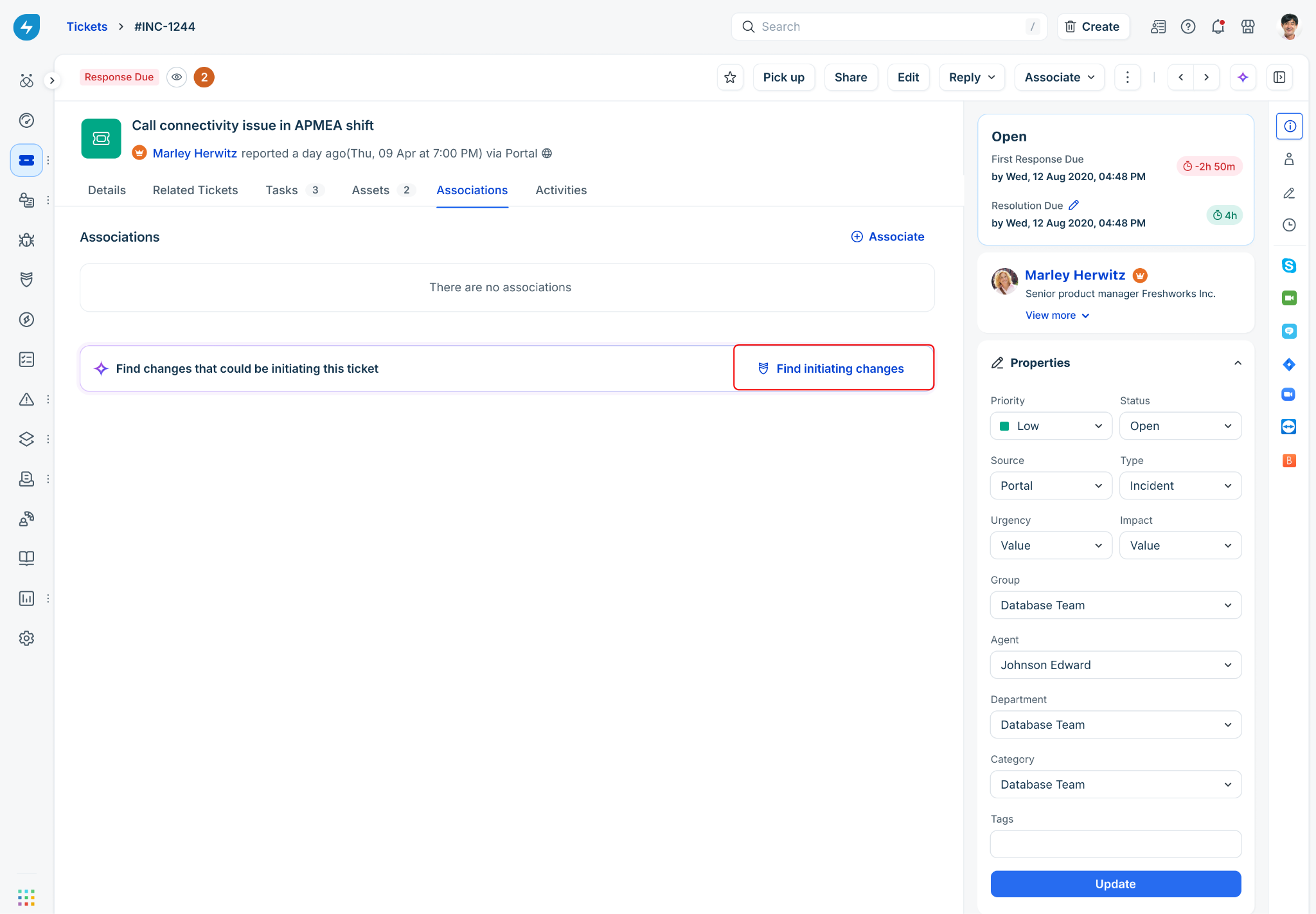Screen dimensions: 1316x914
Task: Open the help question mark icon
Action: click(x=1188, y=26)
